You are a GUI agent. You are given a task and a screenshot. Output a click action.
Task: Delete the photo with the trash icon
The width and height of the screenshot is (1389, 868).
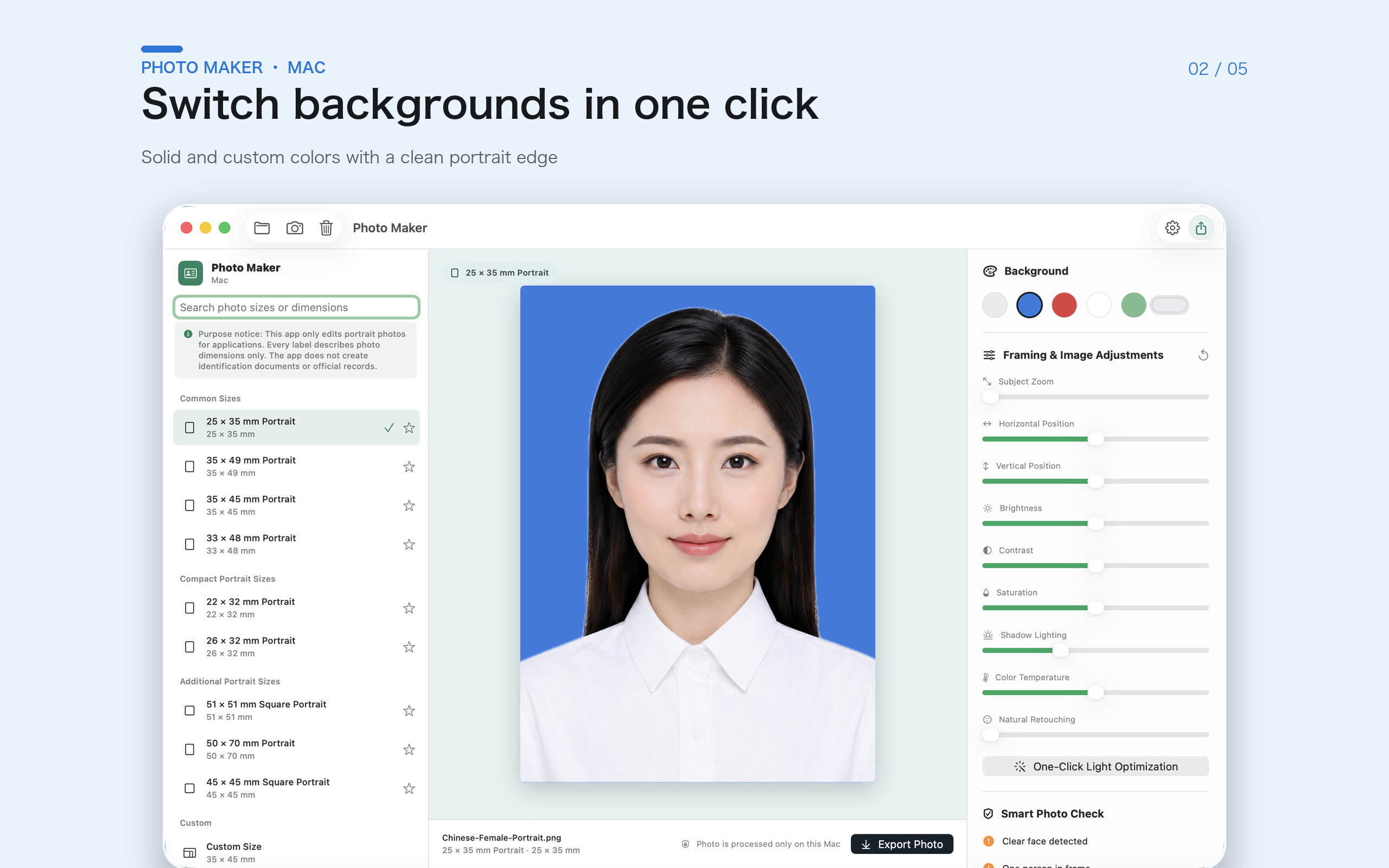point(326,228)
